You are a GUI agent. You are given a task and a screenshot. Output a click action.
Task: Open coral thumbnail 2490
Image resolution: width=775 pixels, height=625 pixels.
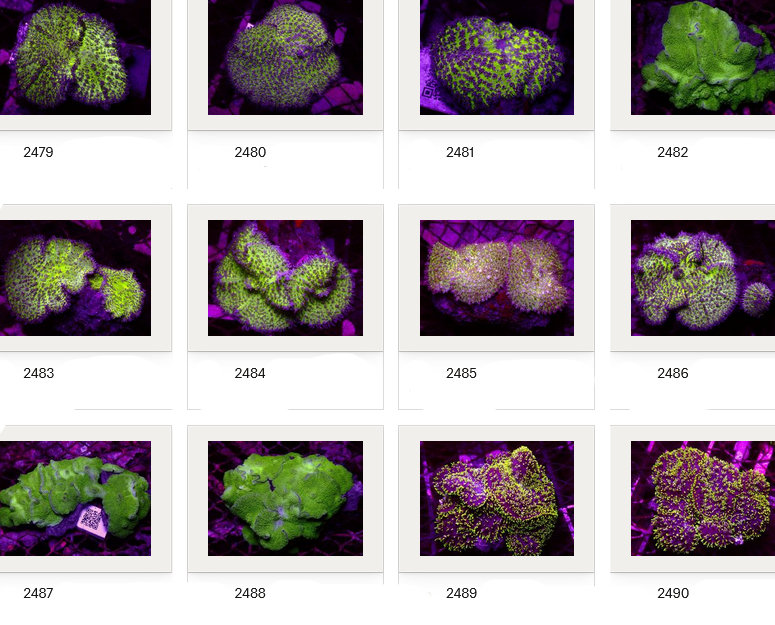pos(703,499)
